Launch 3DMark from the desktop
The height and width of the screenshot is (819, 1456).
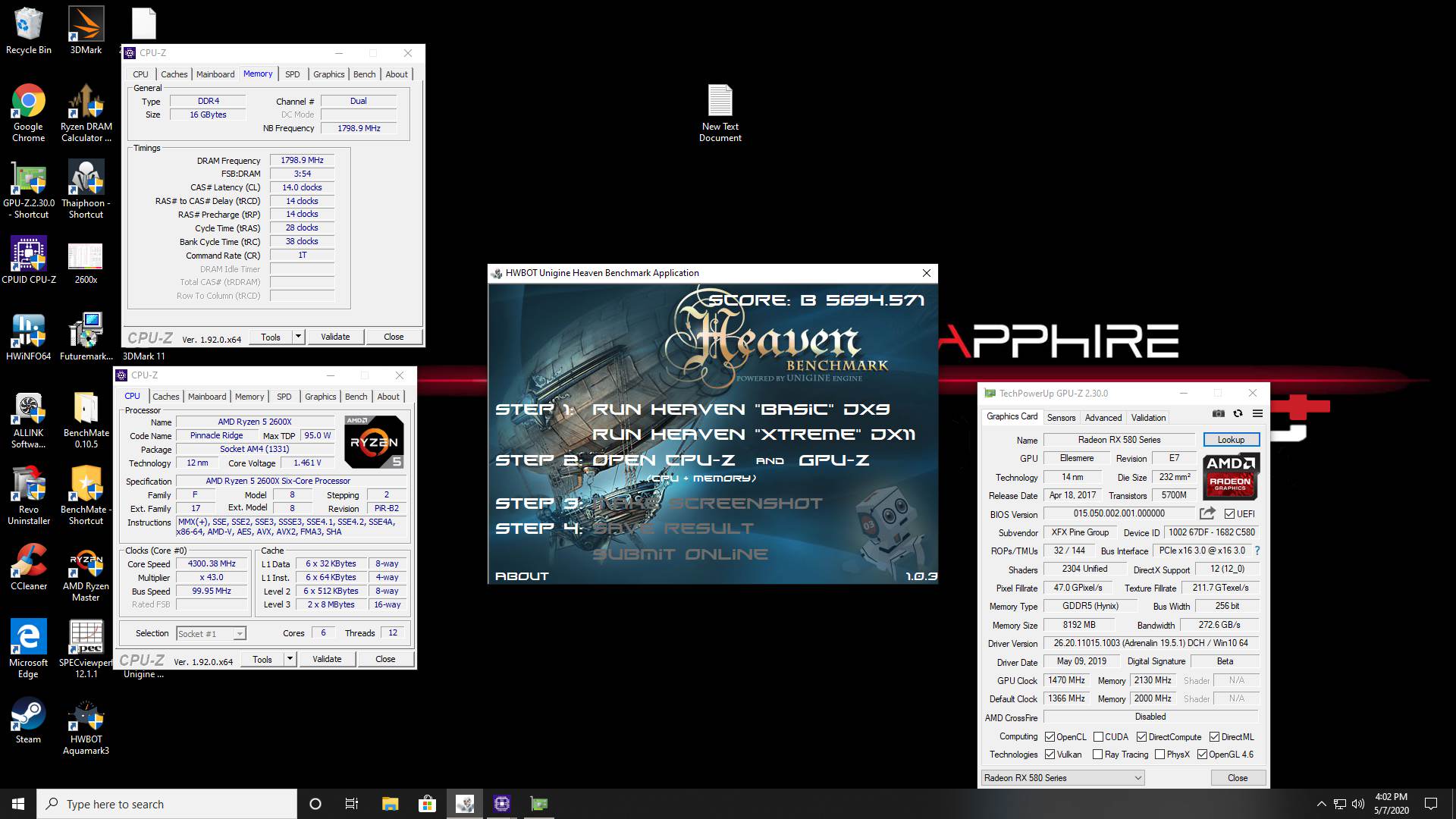coord(86,30)
